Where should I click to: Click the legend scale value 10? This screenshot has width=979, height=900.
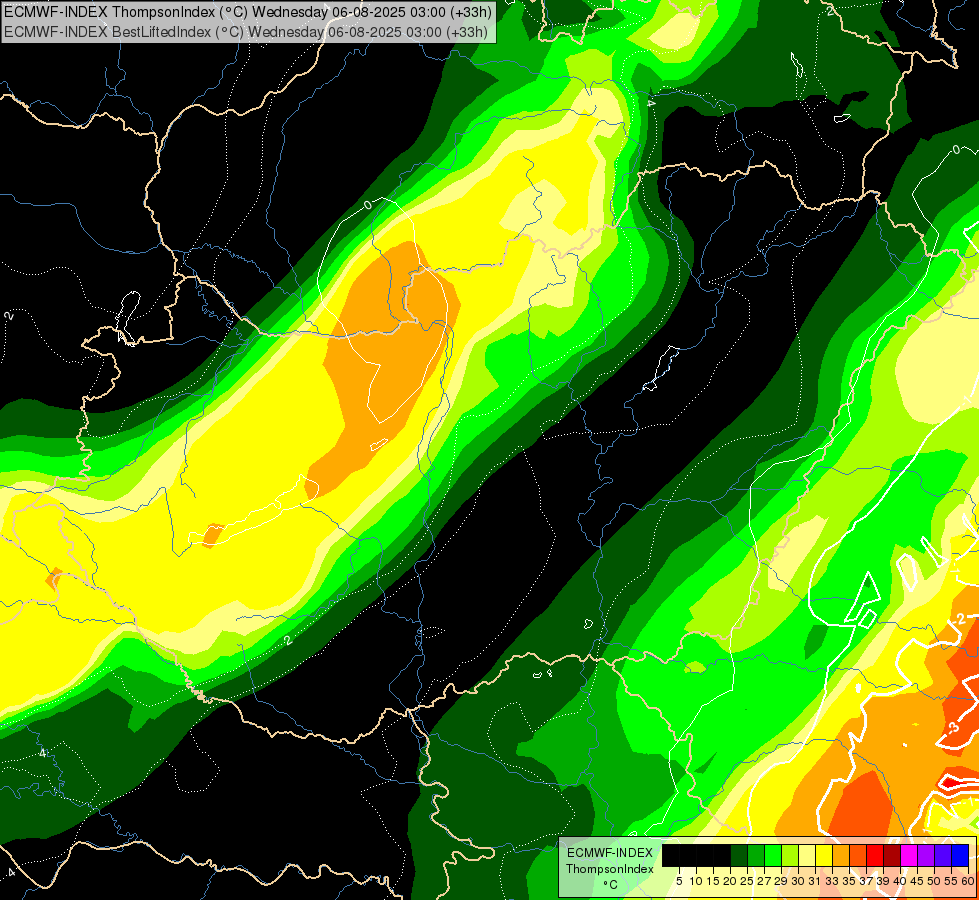pyautogui.click(x=696, y=881)
